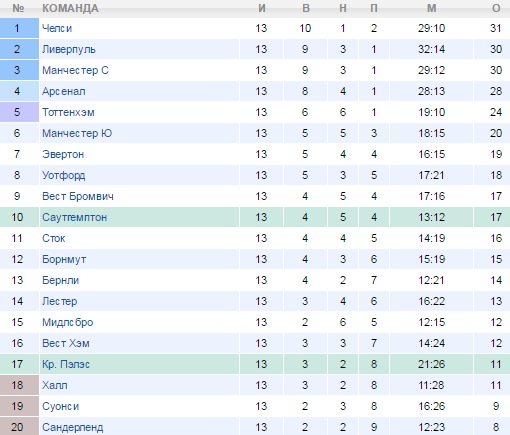The height and width of the screenshot is (435, 510).
Task: Click the О points column header
Action: (496, 8)
